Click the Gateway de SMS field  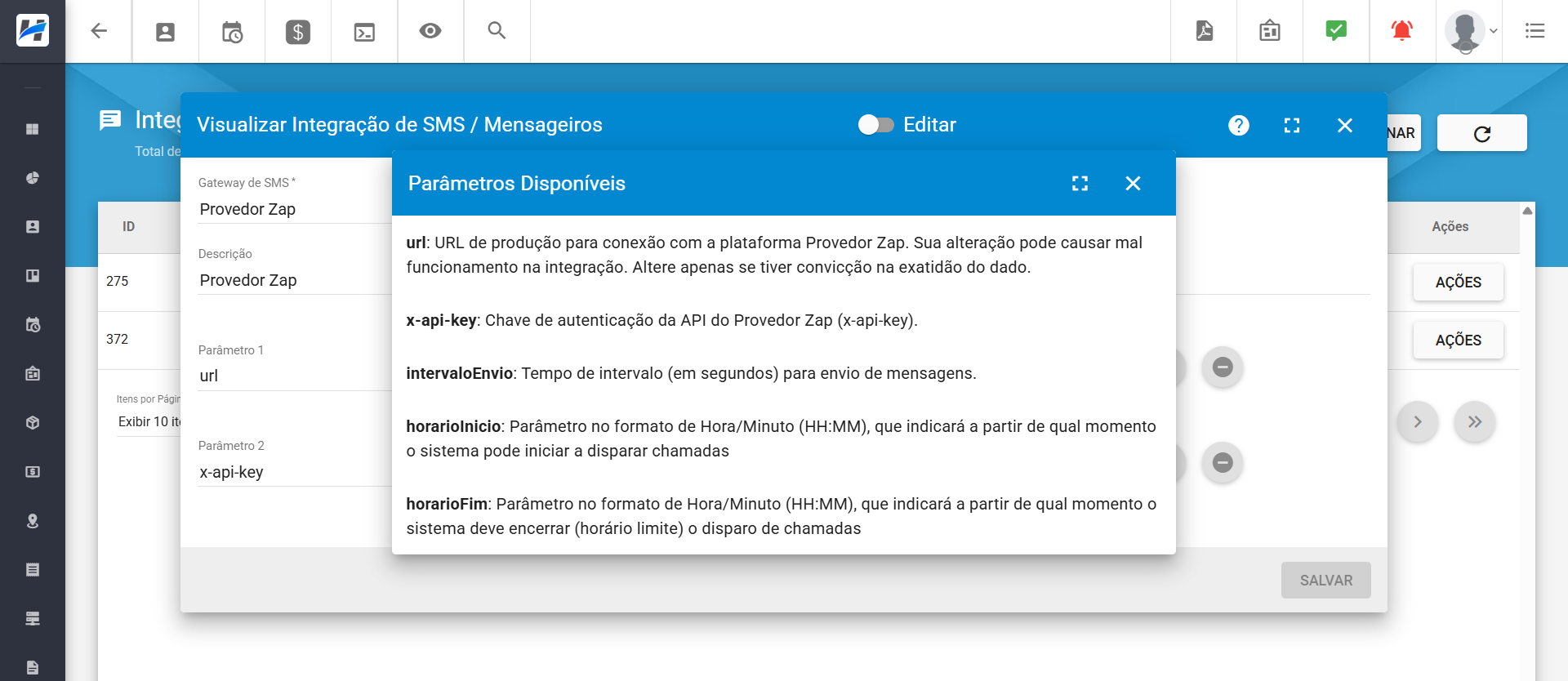click(x=295, y=209)
